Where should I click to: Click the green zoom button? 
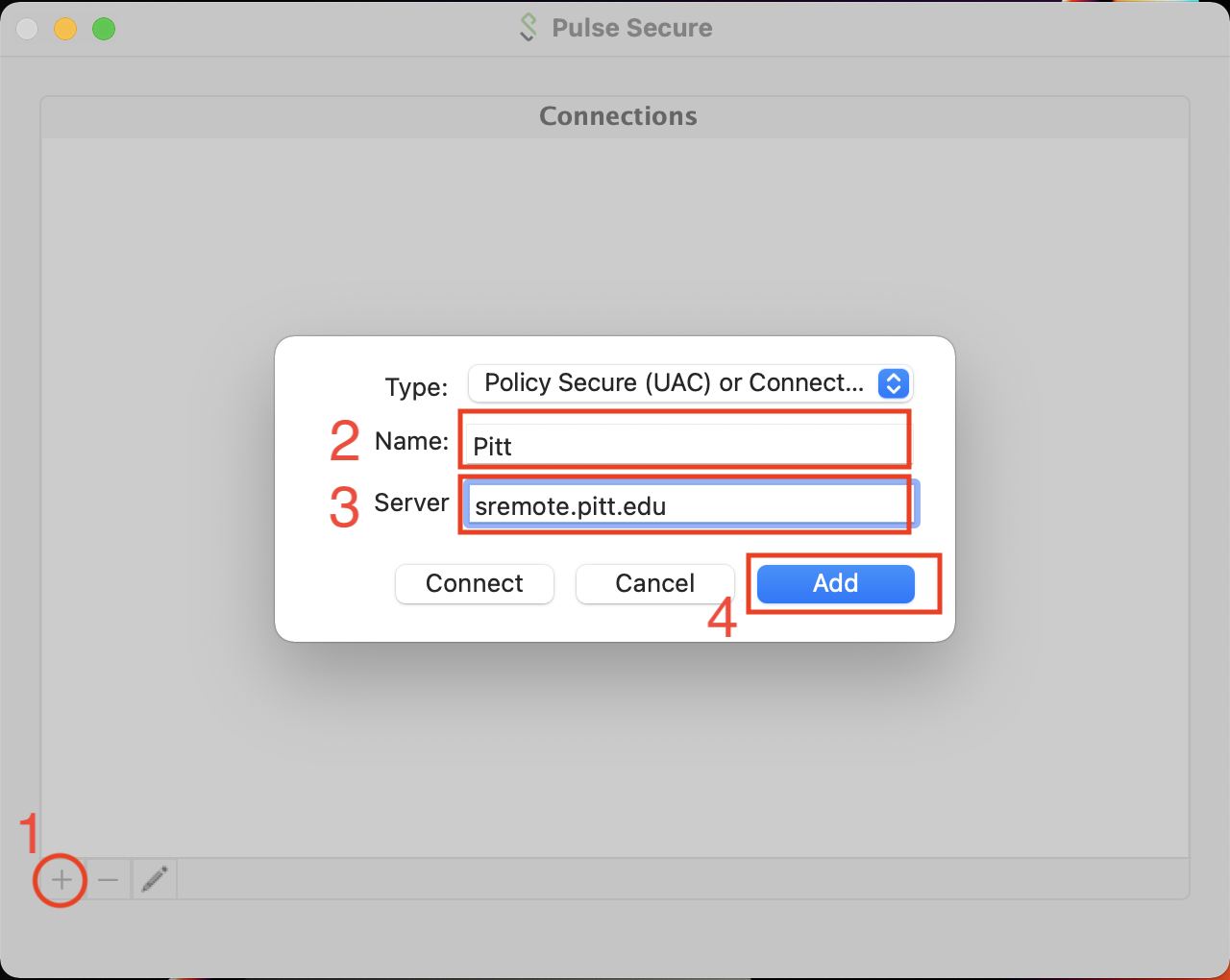tap(103, 28)
